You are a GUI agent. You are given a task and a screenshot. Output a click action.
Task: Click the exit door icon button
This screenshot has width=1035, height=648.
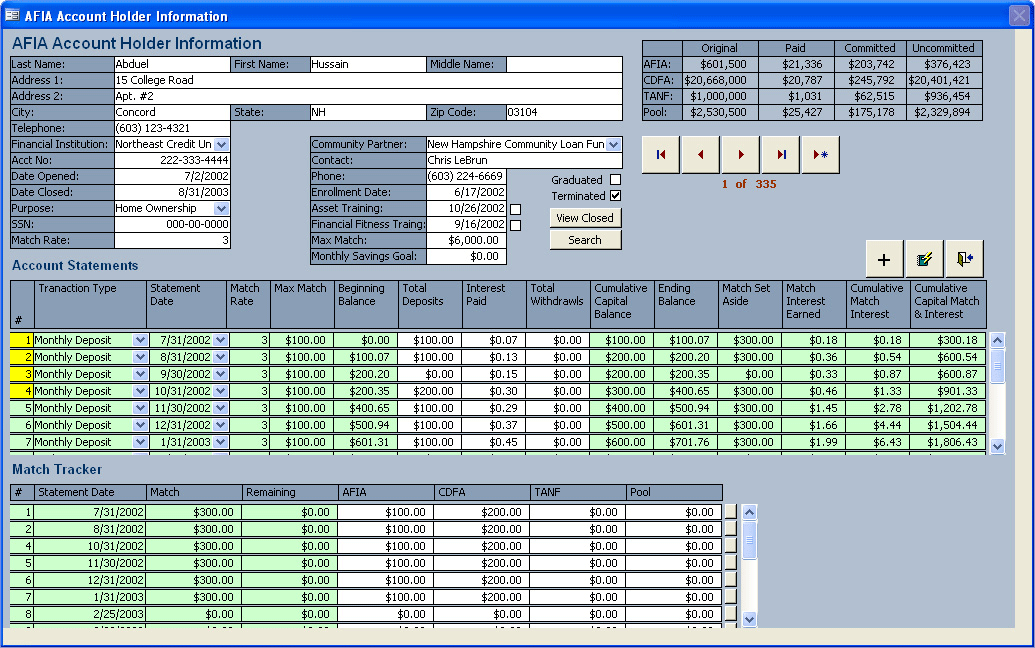pos(964,260)
